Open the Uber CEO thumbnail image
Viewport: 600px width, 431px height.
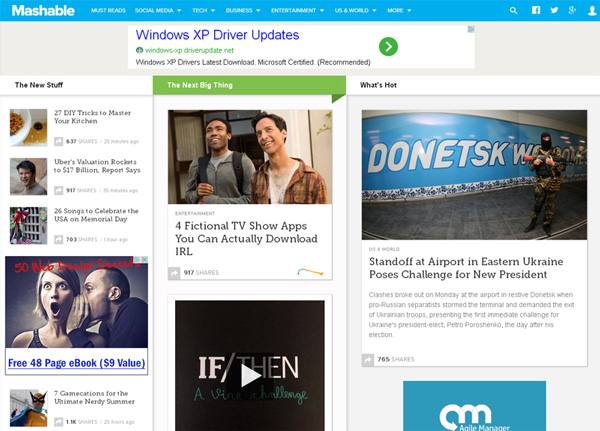click(28, 176)
